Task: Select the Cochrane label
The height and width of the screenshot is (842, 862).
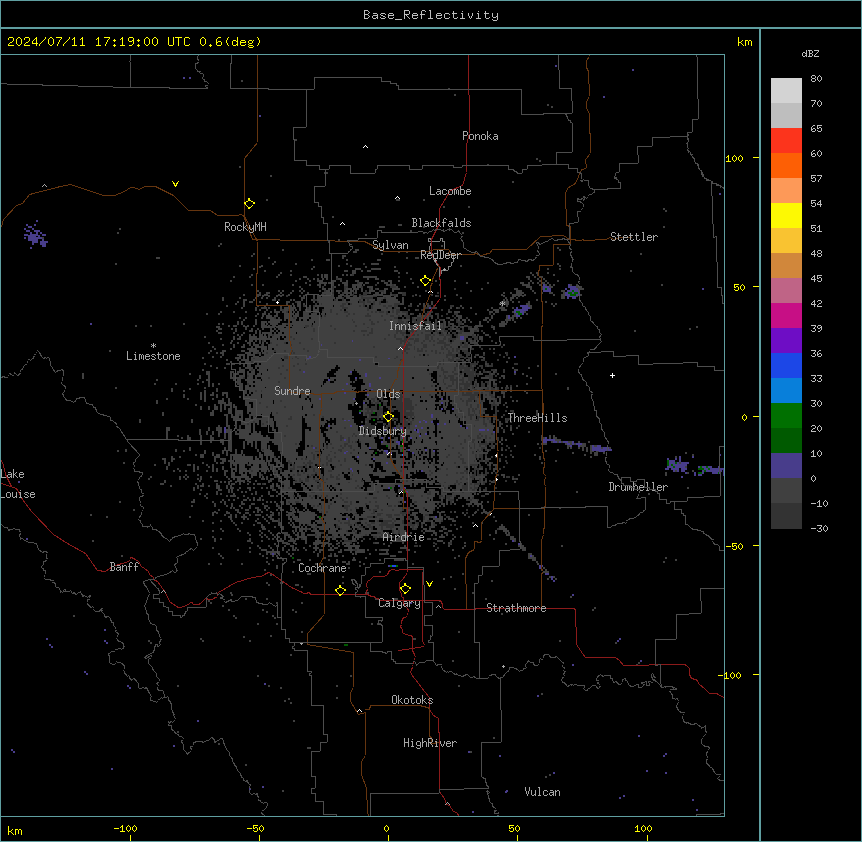Action: (x=322, y=568)
